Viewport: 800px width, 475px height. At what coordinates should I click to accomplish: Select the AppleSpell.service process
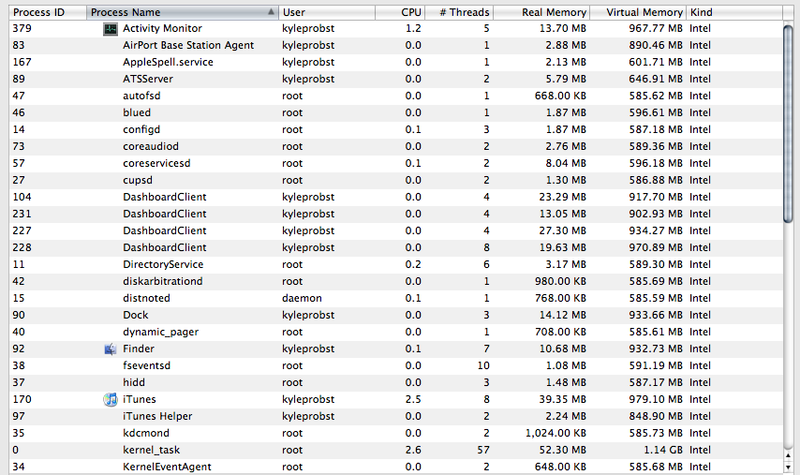[x=395, y=62]
